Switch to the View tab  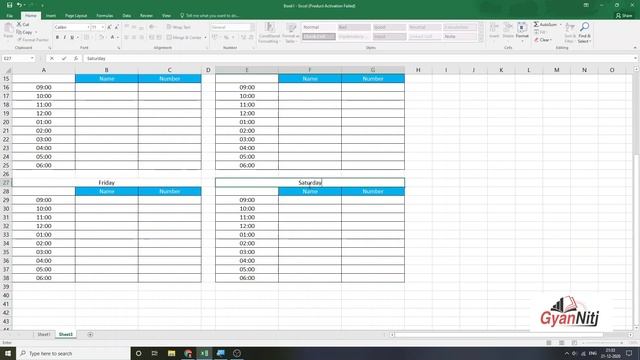(x=166, y=16)
